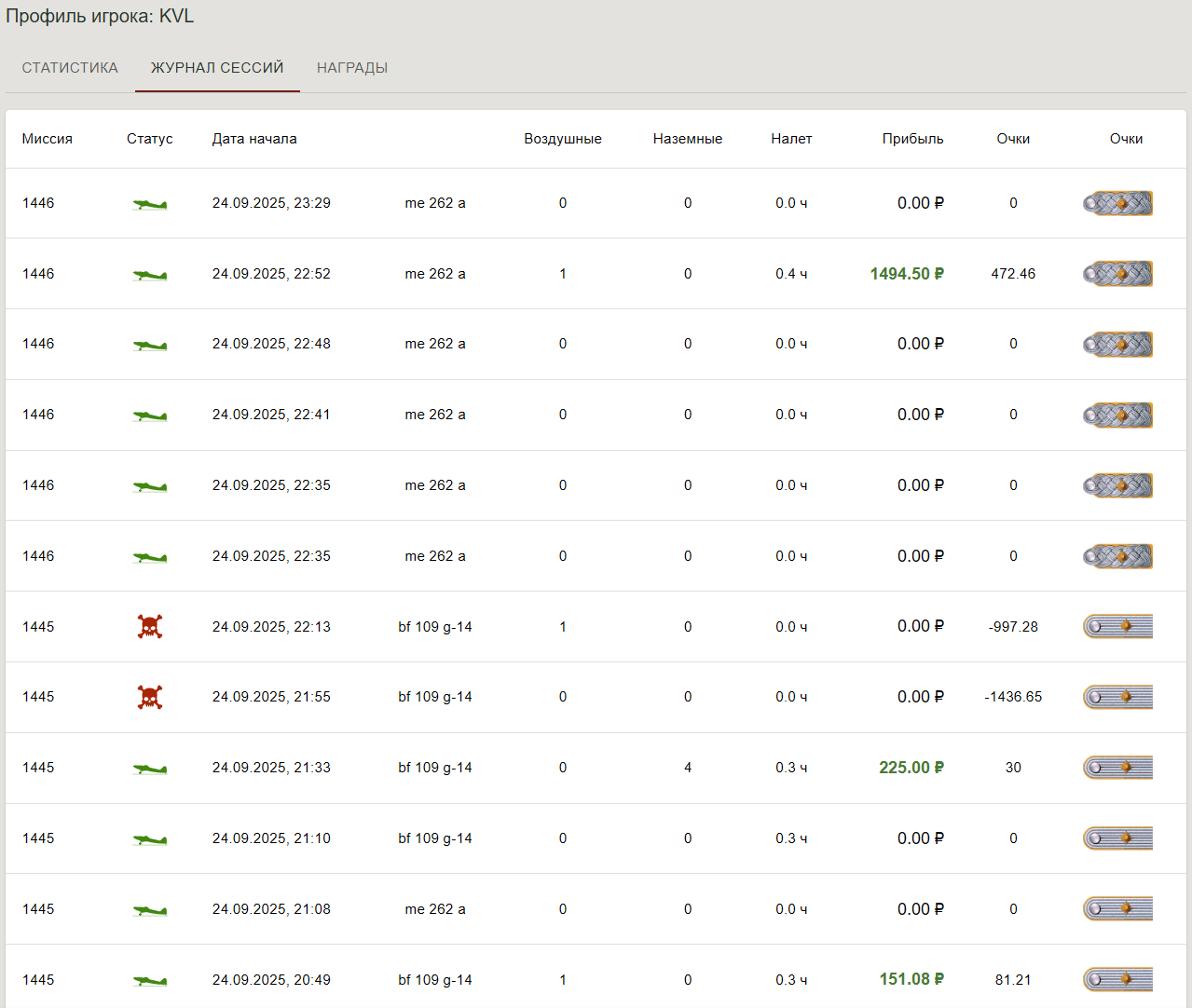Click the braided rank insignia in 22:52 row
Viewport: 1192px width, 1008px height.
coord(1117,274)
